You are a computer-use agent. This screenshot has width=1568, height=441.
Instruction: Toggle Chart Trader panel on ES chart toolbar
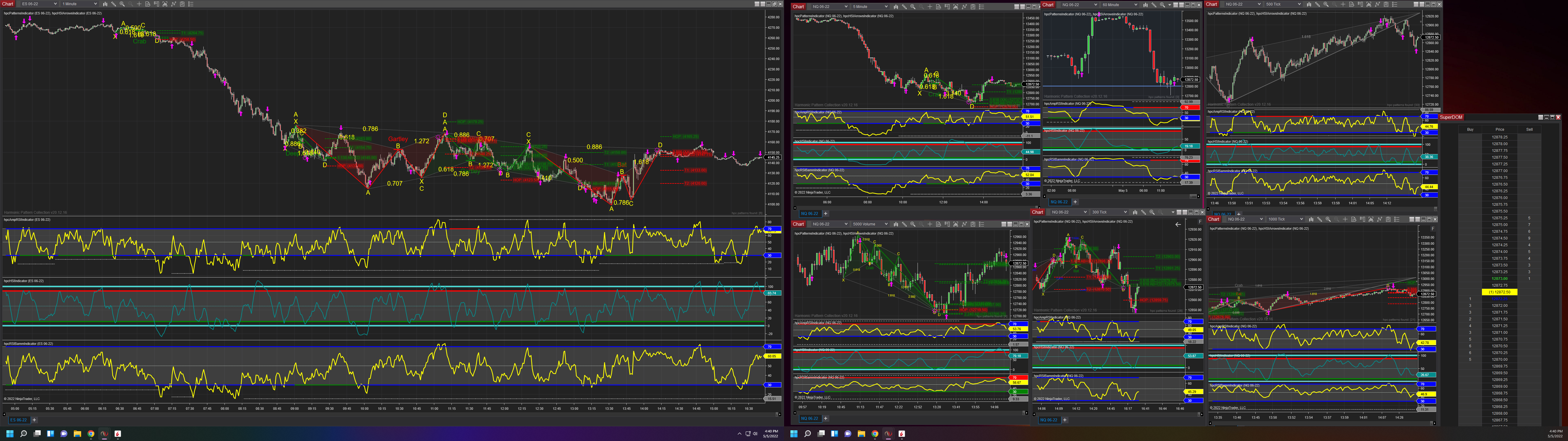click(156, 4)
